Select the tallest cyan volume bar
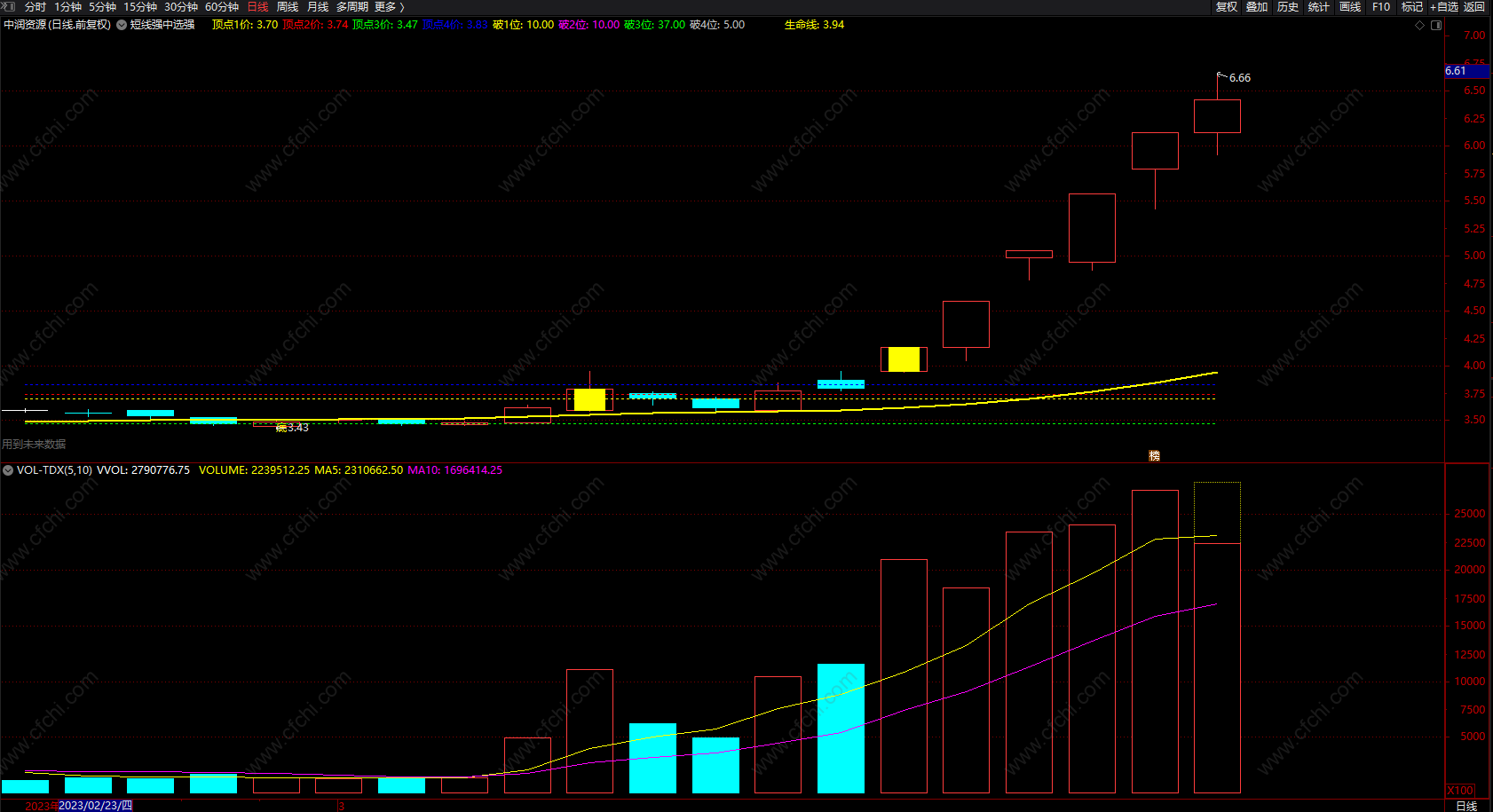Screen dimensions: 1493x812 pos(841,729)
